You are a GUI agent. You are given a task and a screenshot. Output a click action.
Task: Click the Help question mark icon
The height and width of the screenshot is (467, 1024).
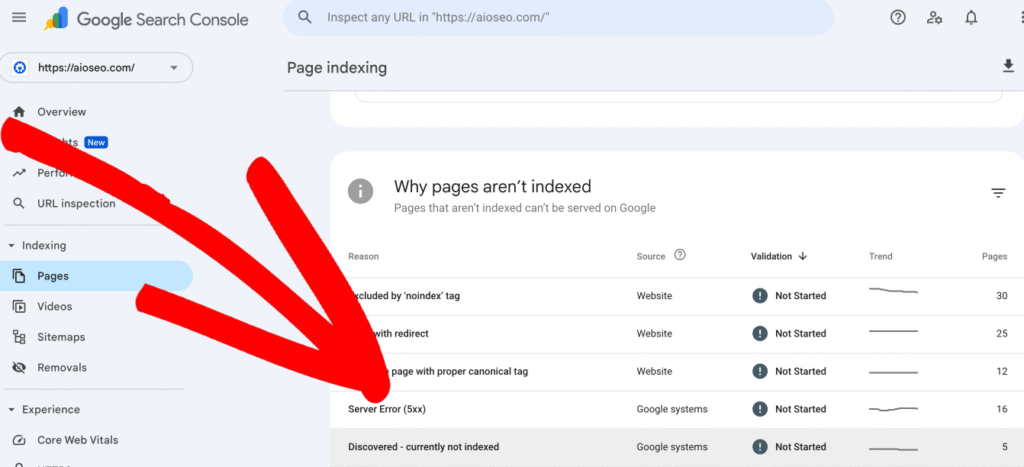(x=898, y=18)
